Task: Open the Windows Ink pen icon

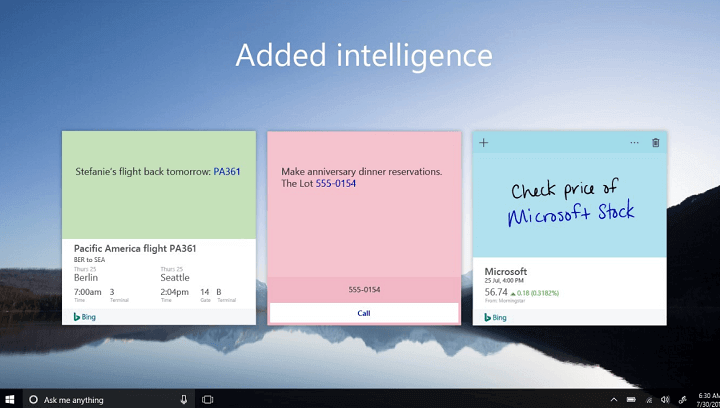Action: pos(682,400)
